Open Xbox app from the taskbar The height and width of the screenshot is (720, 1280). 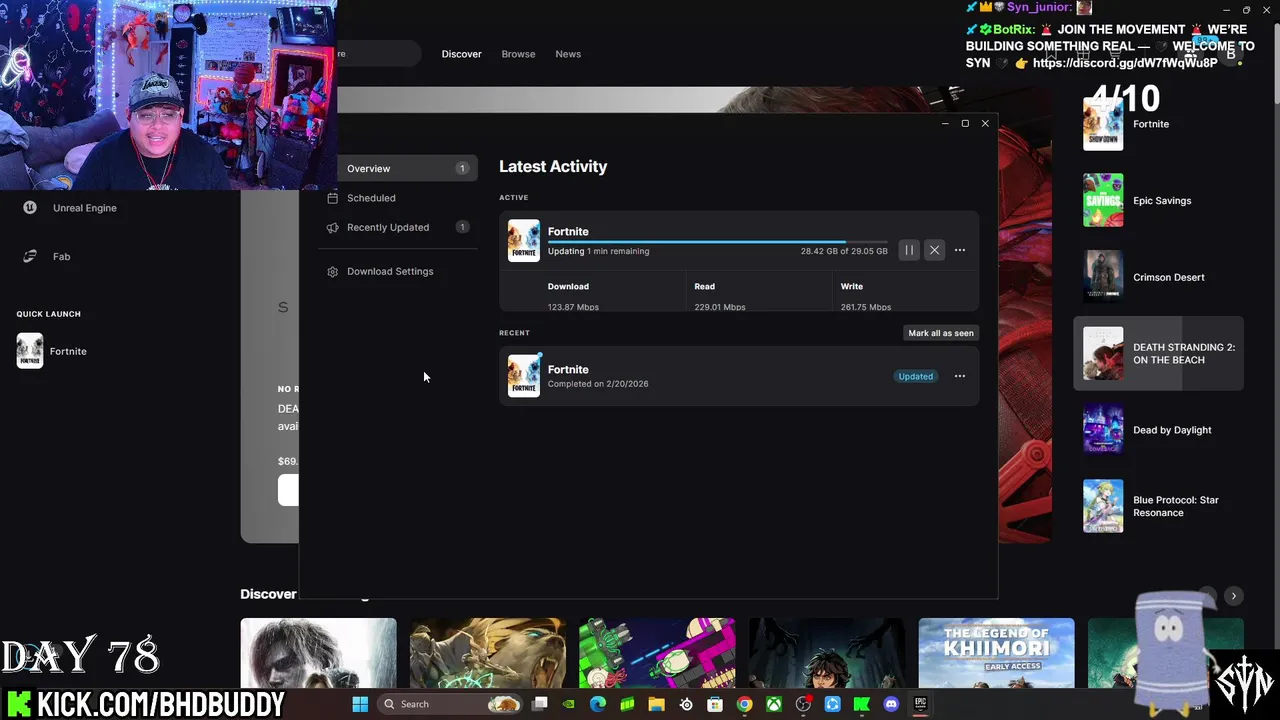click(774, 704)
